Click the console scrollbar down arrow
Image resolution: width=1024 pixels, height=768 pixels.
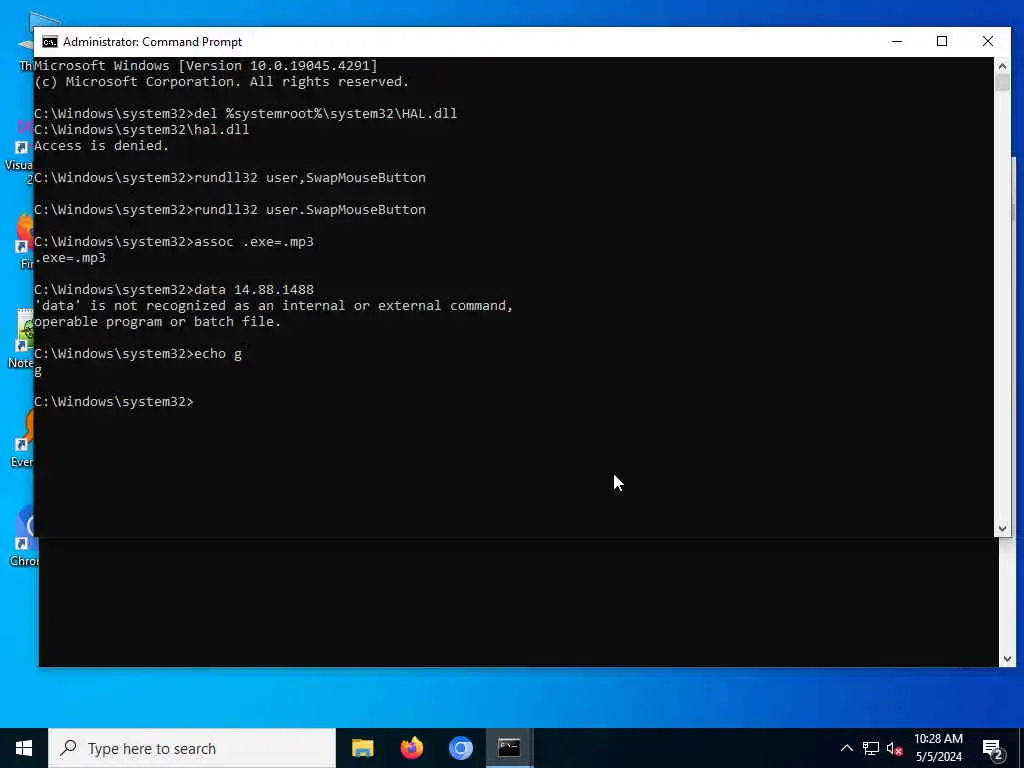tap(1002, 528)
